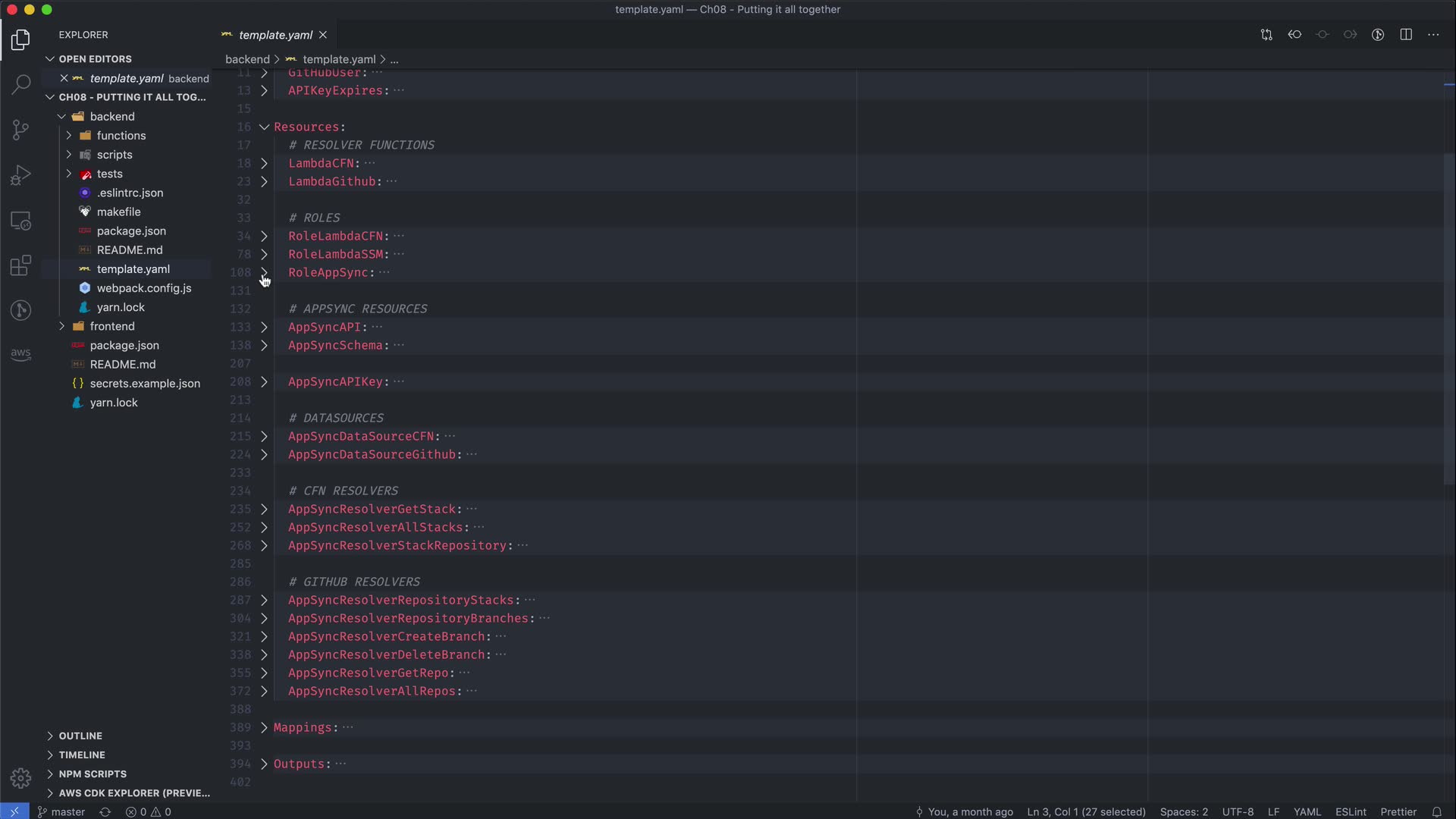The image size is (1456, 819).
Task: Click the editor minimap scrollbar
Action: pyautogui.click(x=1448, y=318)
